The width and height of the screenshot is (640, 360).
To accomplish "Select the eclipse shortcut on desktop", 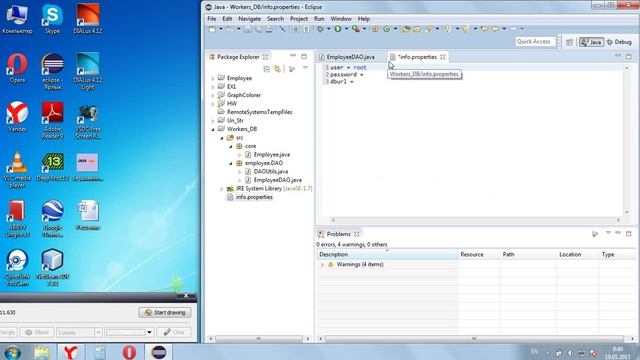I will tap(52, 71).
